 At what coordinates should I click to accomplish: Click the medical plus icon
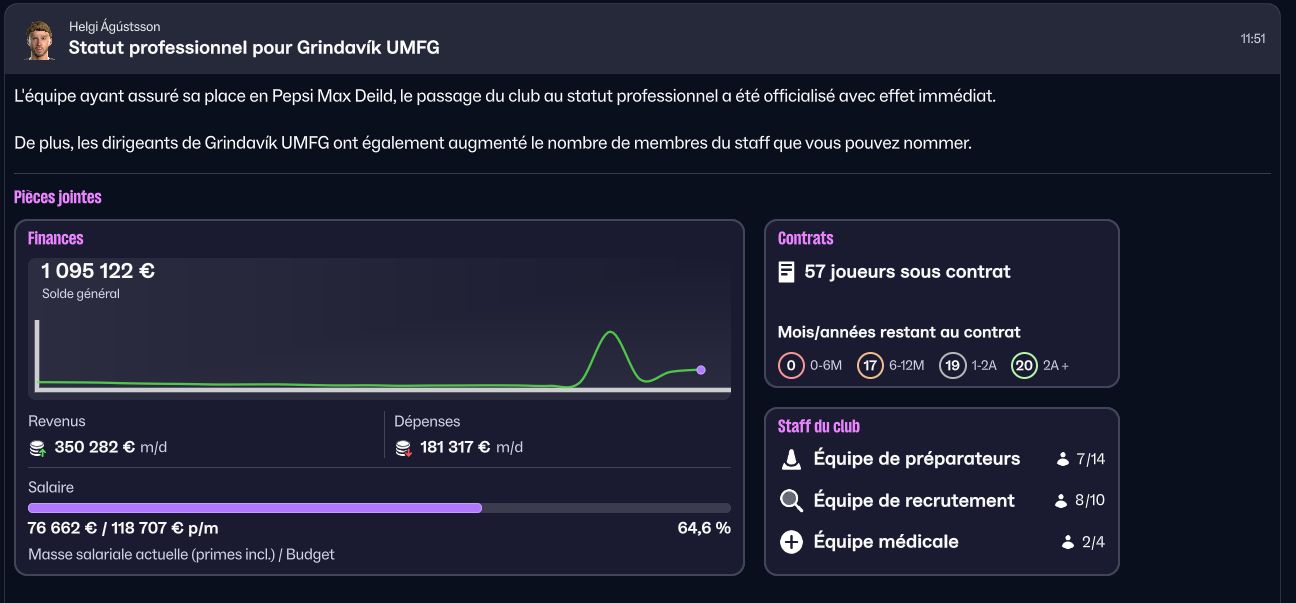pos(791,542)
